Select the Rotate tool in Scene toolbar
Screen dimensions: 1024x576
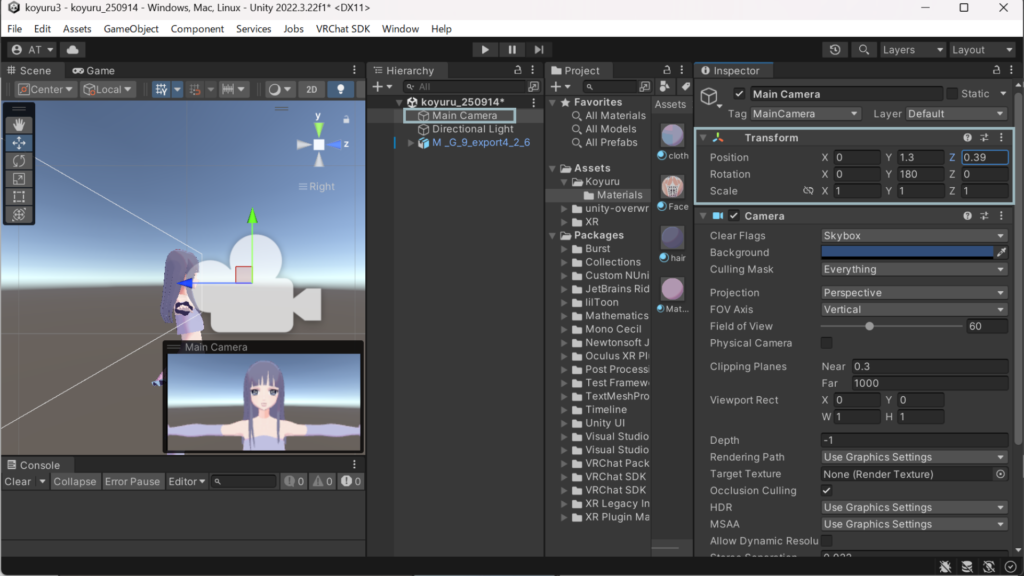tap(20, 161)
